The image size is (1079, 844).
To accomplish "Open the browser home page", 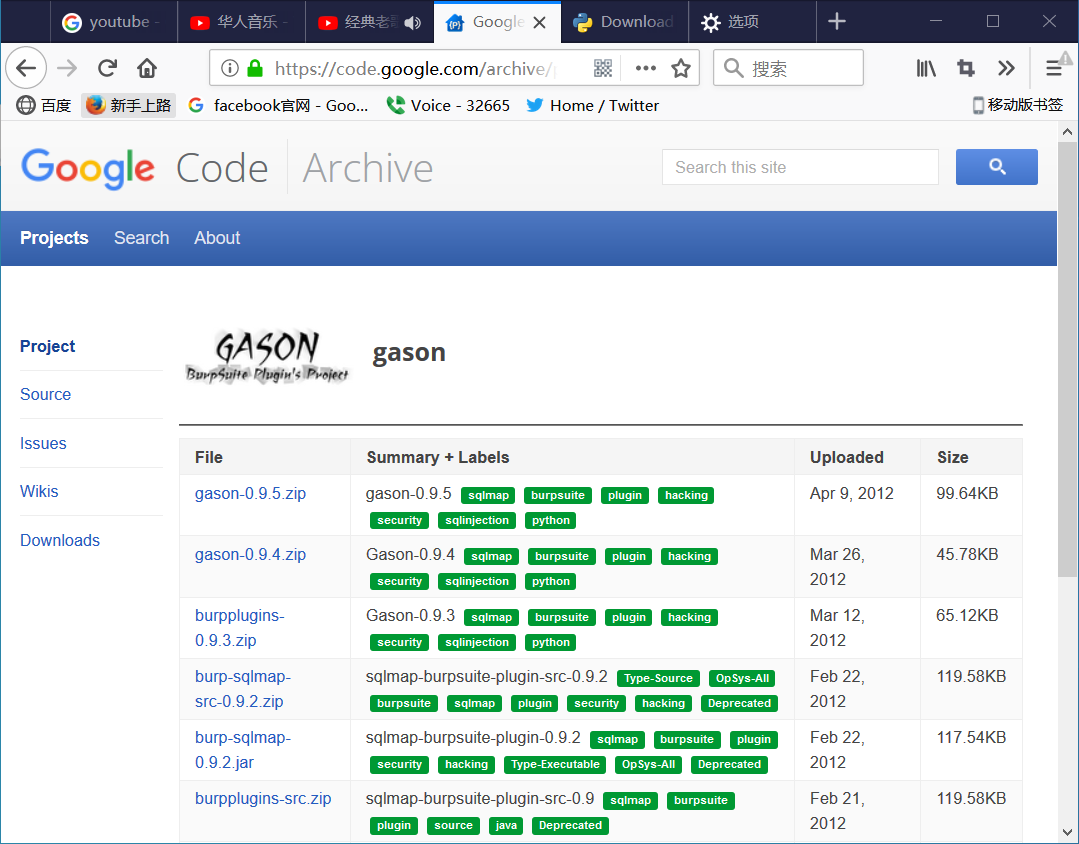I will pos(147,68).
